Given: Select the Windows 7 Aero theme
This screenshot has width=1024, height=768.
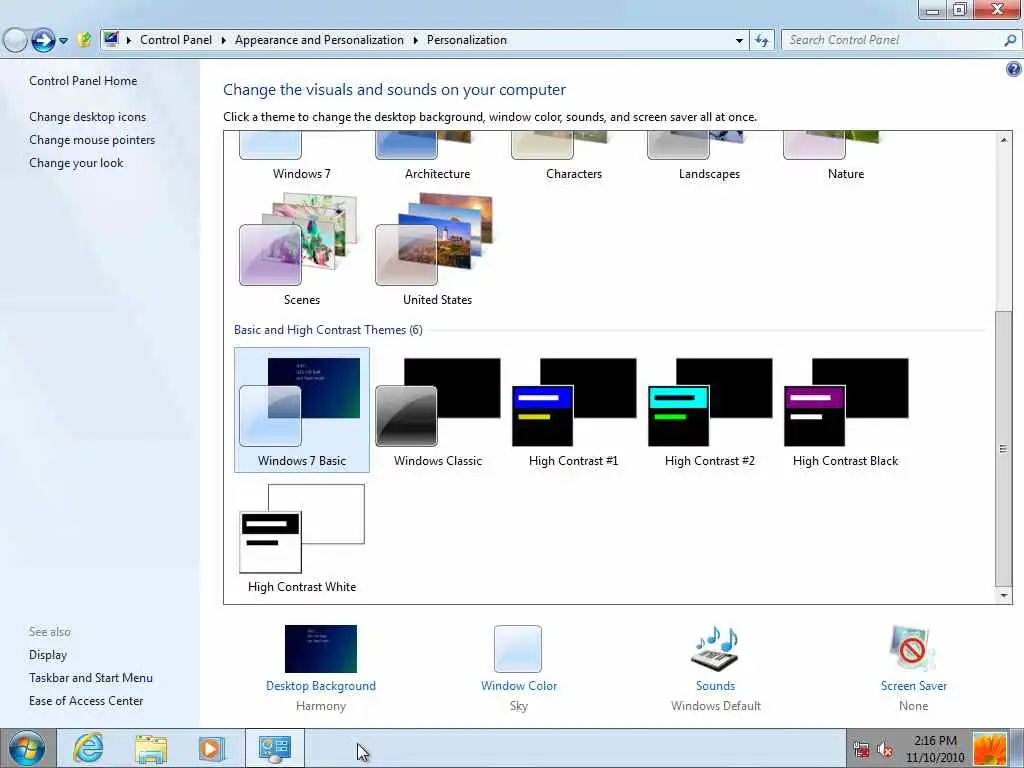Looking at the screenshot, I should point(302,157).
